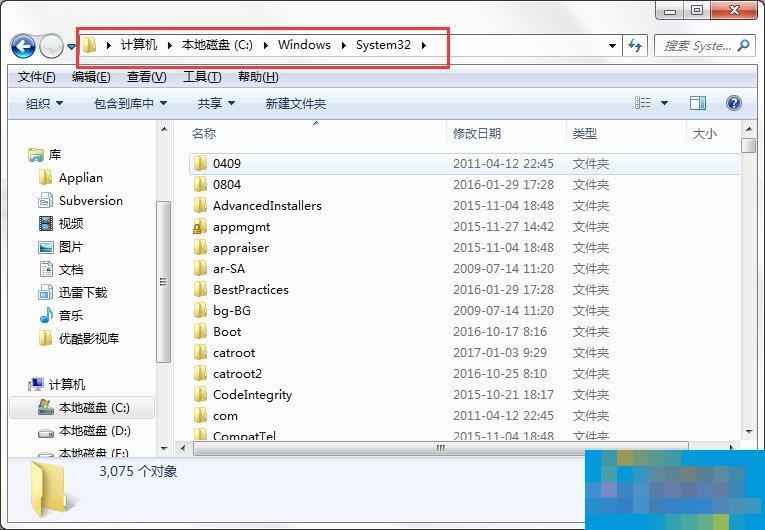This screenshot has height=530, width=765.
Task: Open the 工具(T) menu
Action: (202, 77)
